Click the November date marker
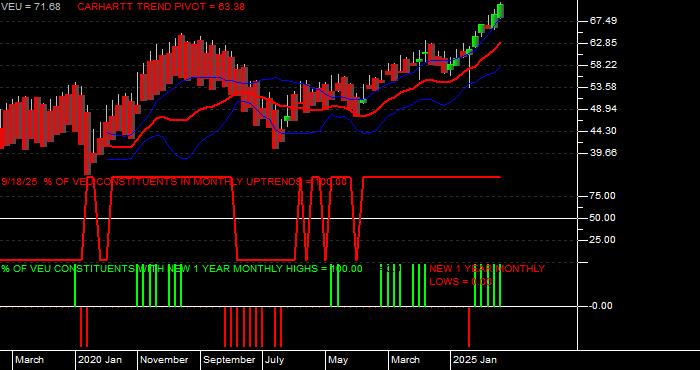The image size is (700, 370). [x=165, y=360]
